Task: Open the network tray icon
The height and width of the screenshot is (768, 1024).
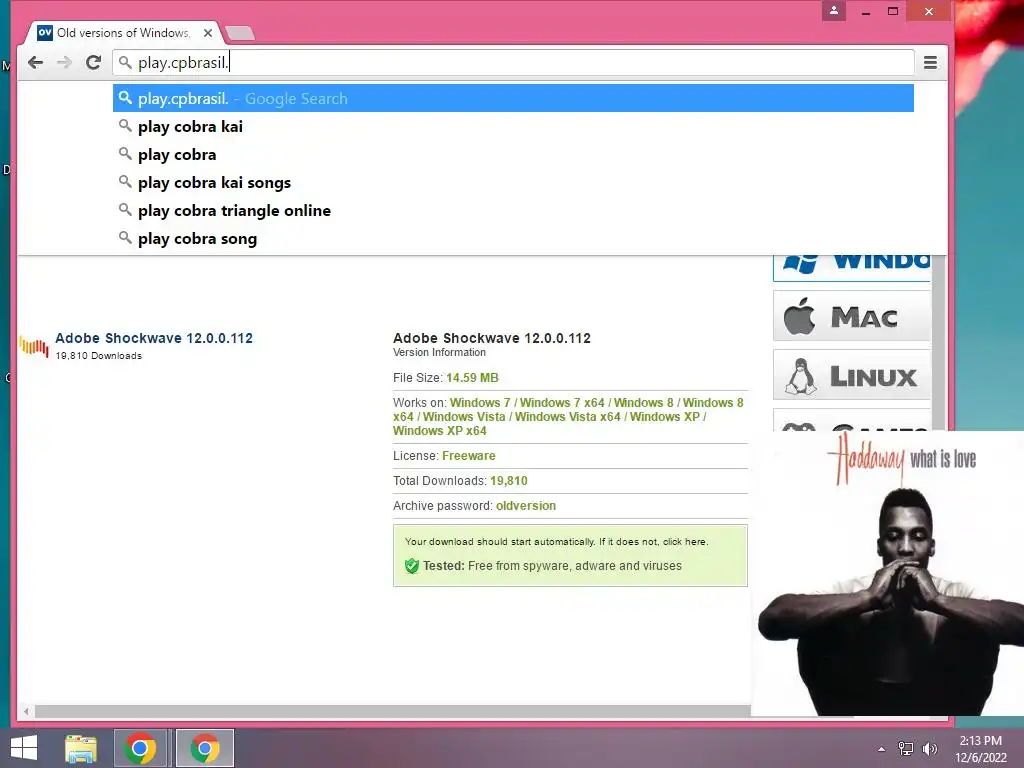Action: coord(906,749)
